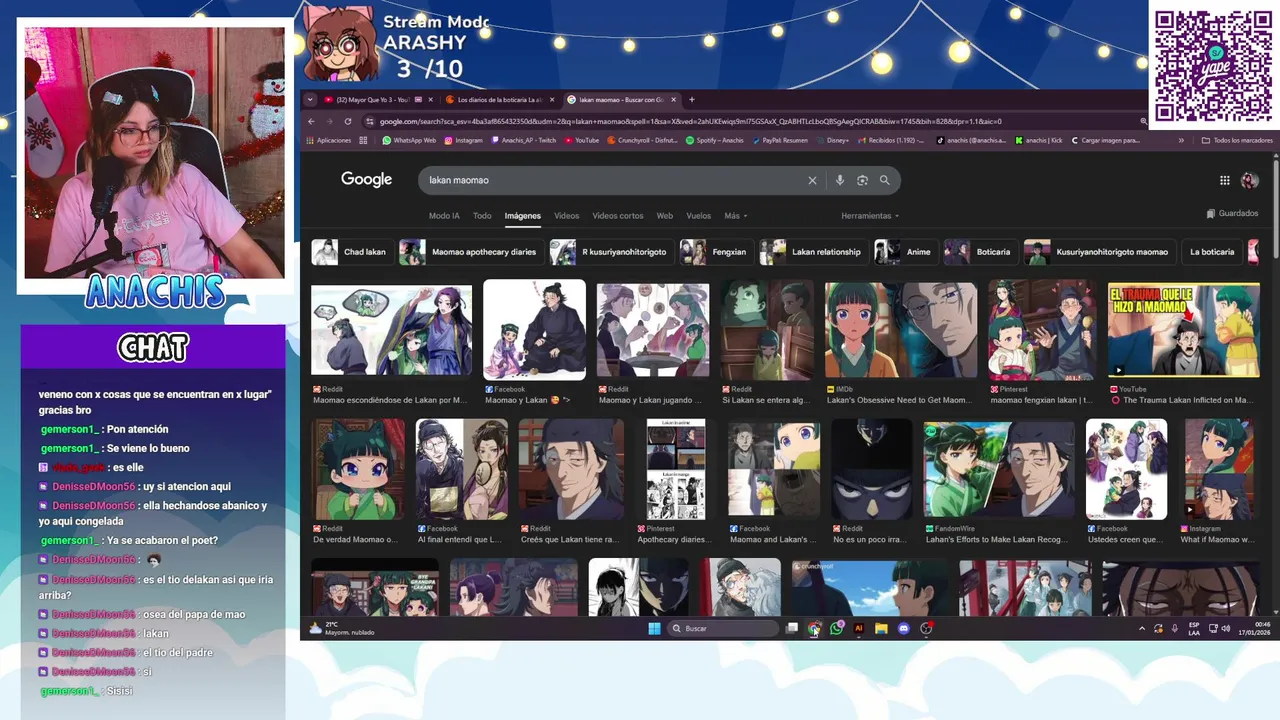Open the Facebook Maomao y Lakan image
Image resolution: width=1280 pixels, height=720 pixels.
click(x=534, y=330)
